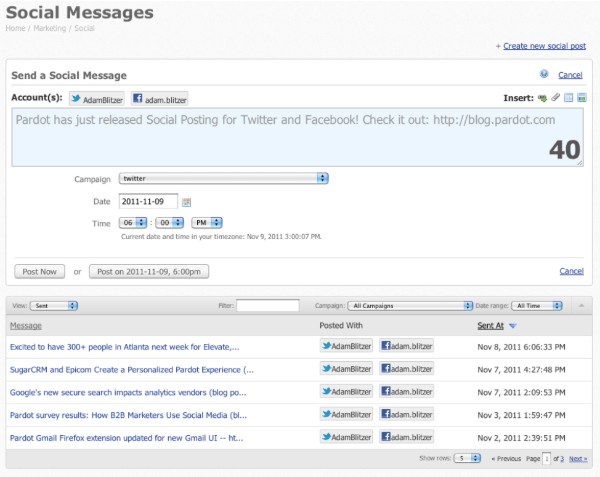Click adam.blitzer Facebook badge in Gmail Firefox row
Image resolution: width=600 pixels, height=477 pixels.
[406, 437]
